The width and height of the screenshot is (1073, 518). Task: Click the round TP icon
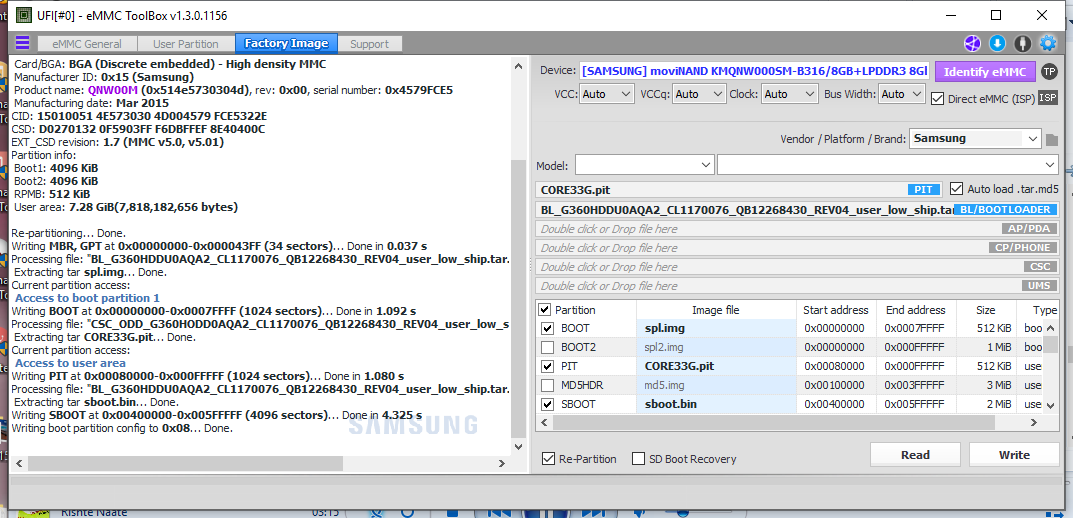[x=1048, y=71]
